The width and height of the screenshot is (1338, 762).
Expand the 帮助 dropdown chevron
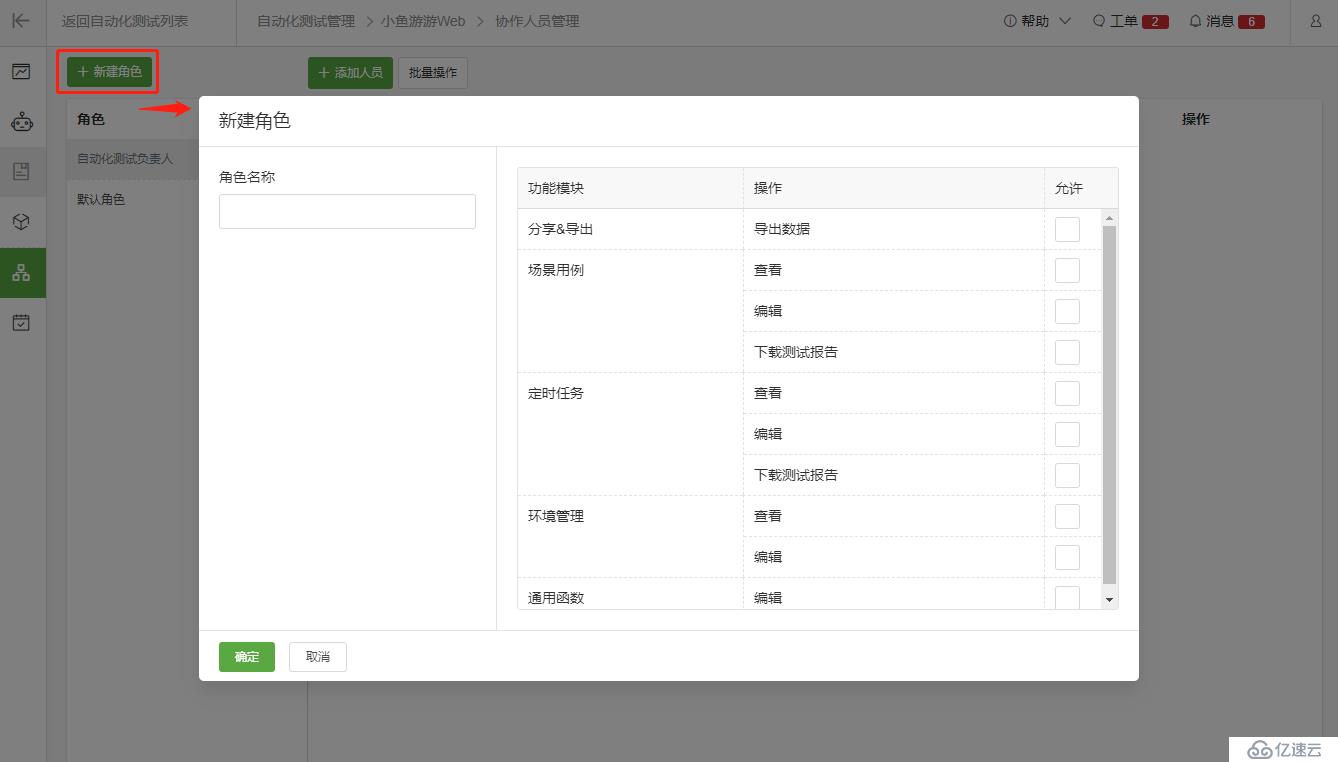pyautogui.click(x=1064, y=21)
